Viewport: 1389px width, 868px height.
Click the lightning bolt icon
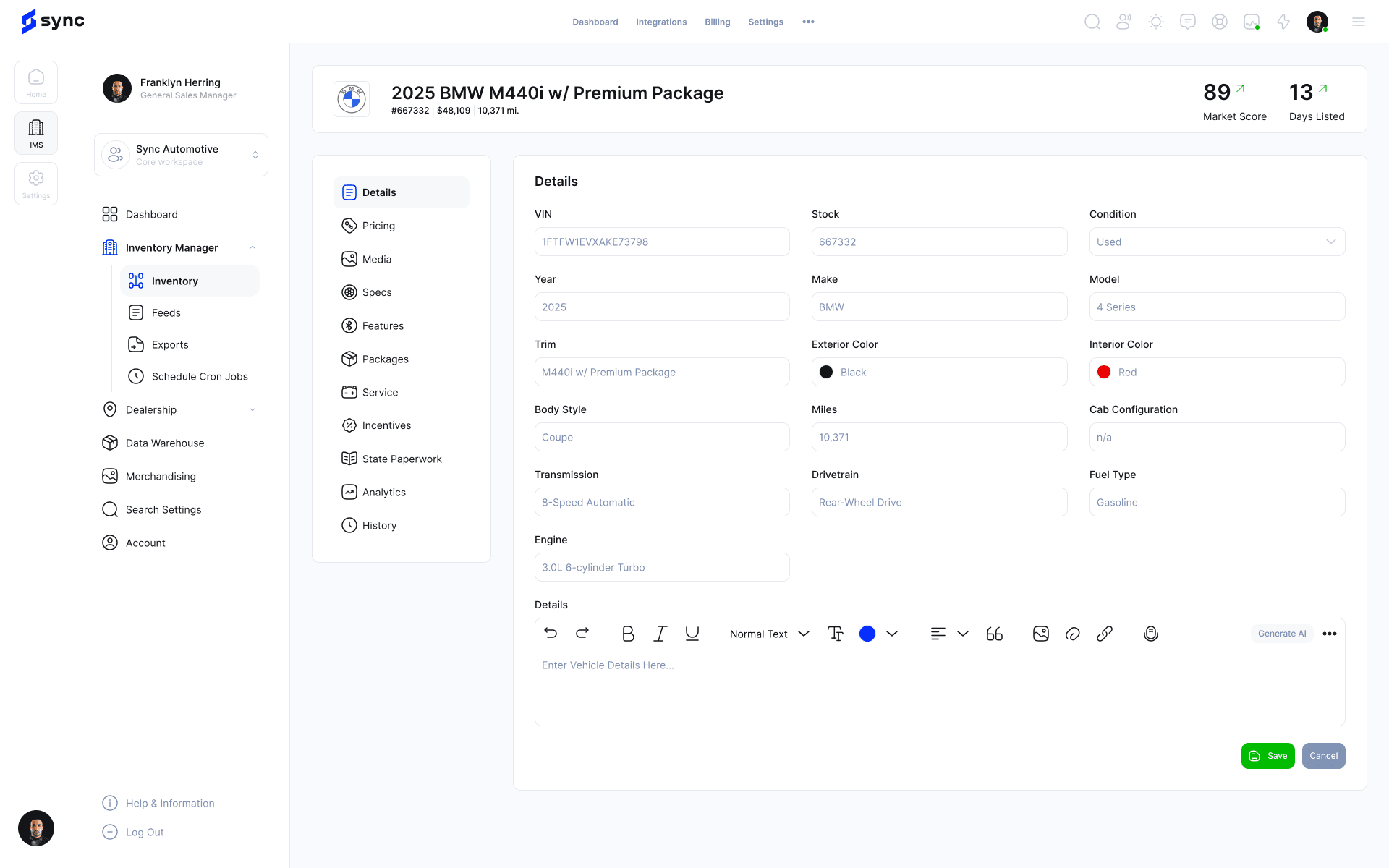coord(1283,22)
